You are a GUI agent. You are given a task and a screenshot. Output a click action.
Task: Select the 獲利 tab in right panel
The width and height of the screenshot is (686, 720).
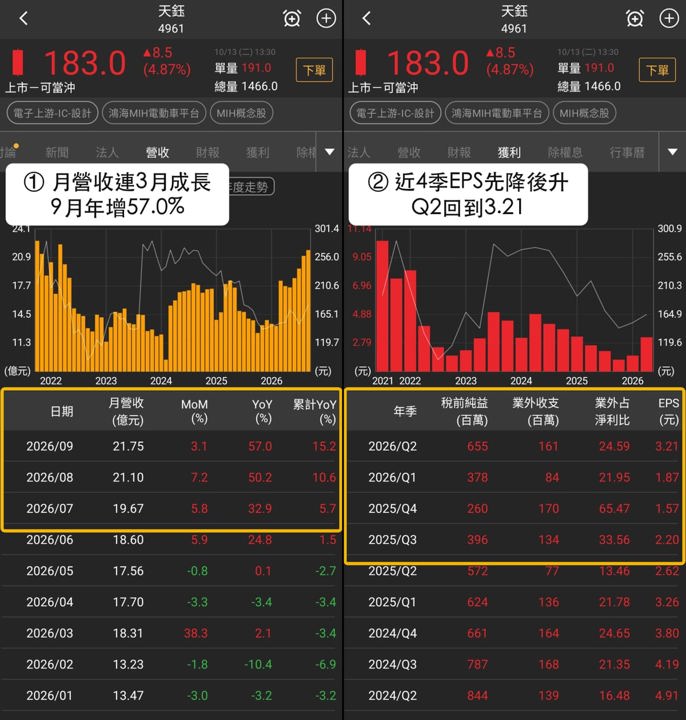[x=509, y=152]
